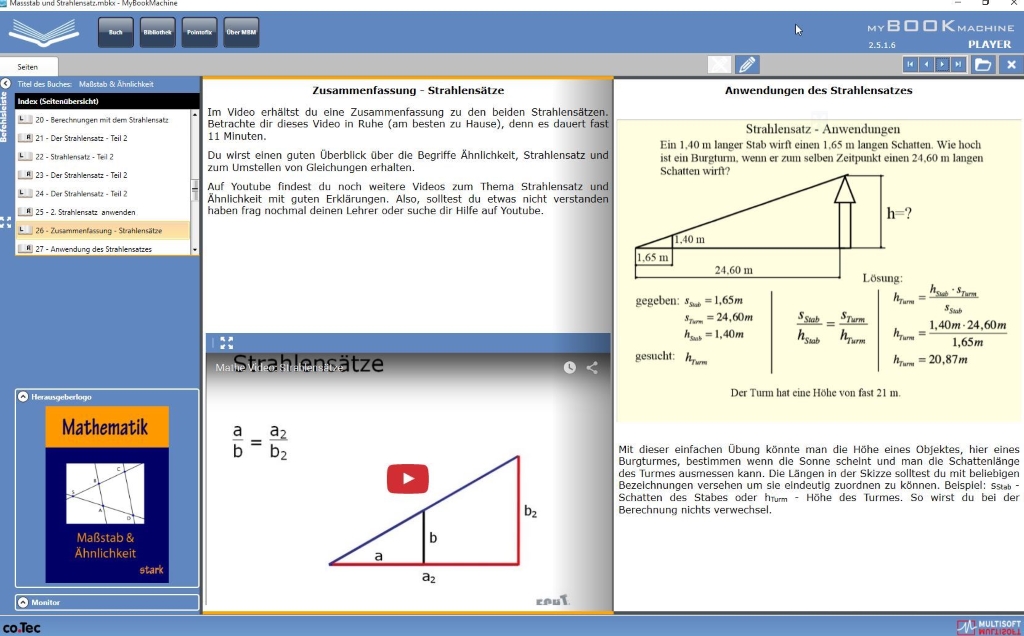
Task: Click the fullscreen arrows icon on the sidebar edge
Action: pyautogui.click(x=6, y=222)
